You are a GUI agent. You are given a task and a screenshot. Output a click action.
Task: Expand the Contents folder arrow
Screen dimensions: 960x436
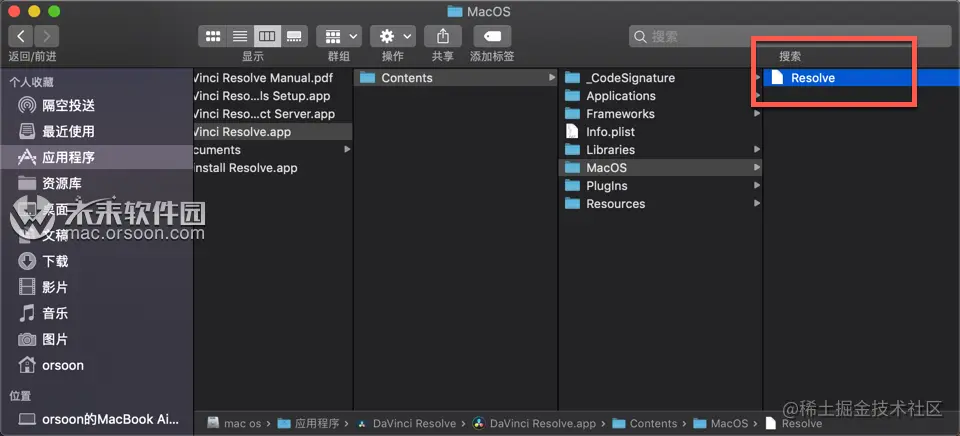coord(552,78)
